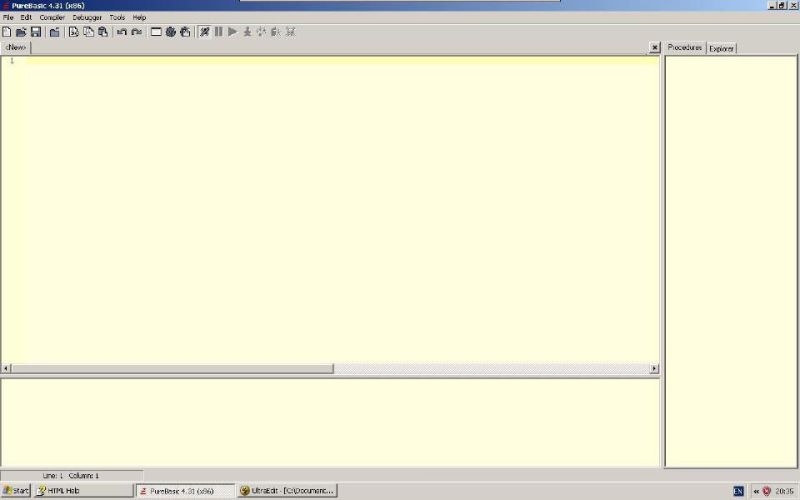Switch to UltraEdit taskbar window

[287, 491]
